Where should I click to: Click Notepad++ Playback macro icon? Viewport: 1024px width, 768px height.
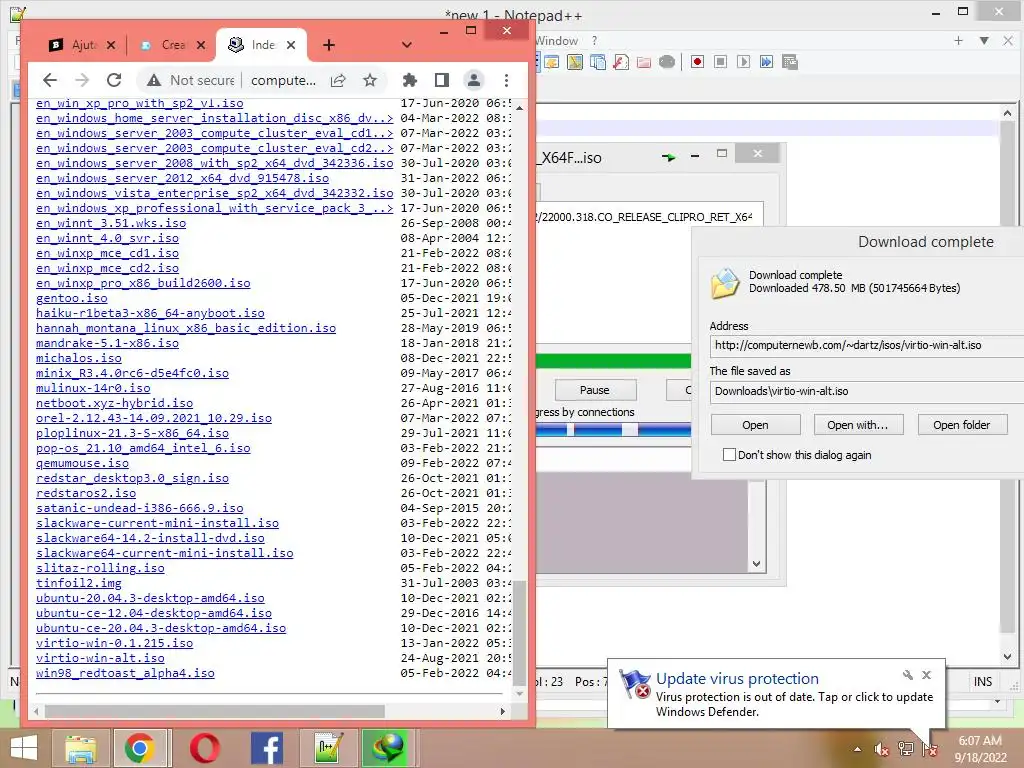tap(743, 62)
